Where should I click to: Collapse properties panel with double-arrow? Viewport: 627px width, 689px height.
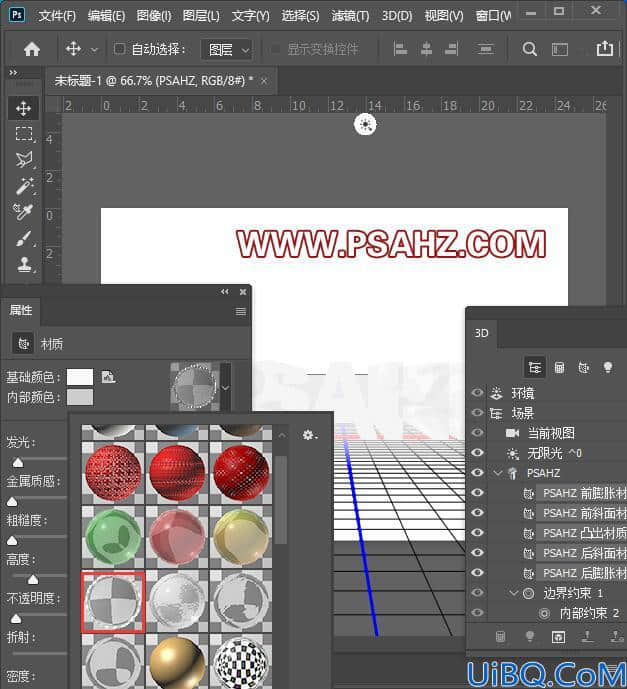[225, 292]
